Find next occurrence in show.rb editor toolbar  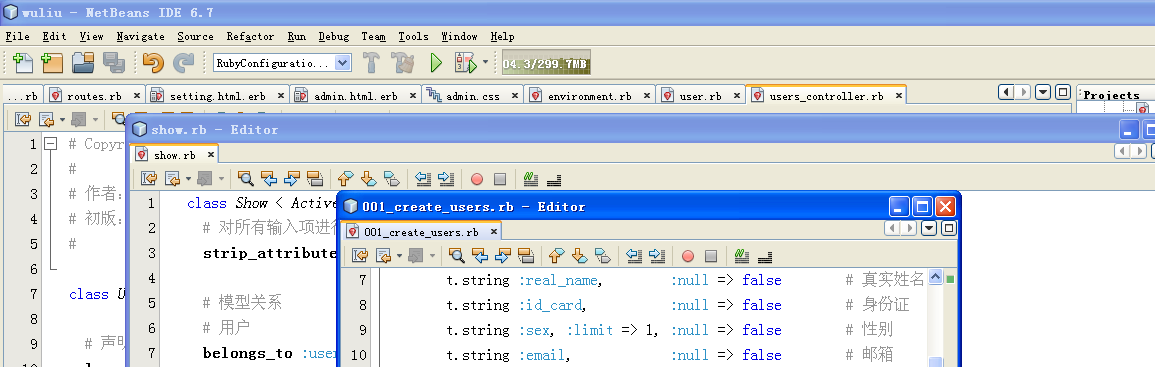click(x=292, y=178)
